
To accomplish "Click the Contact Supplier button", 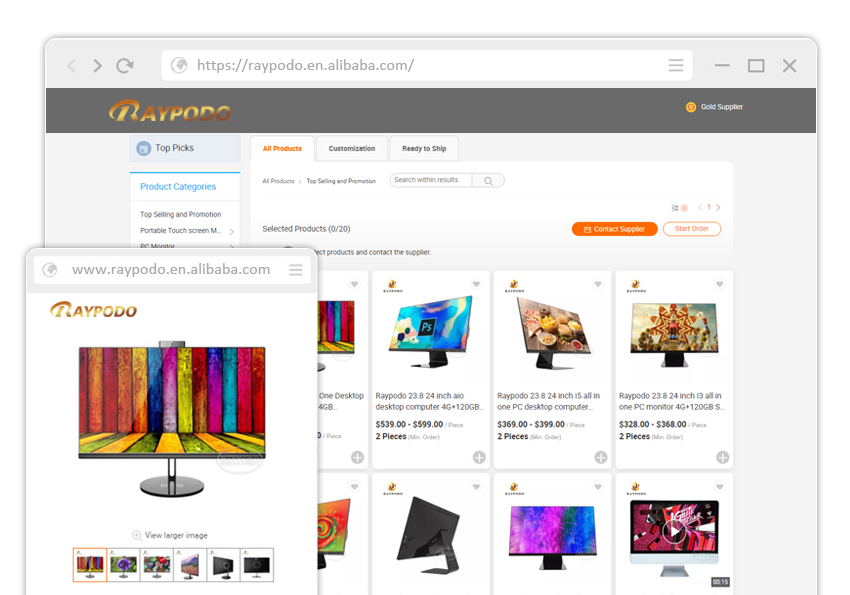I will point(614,229).
